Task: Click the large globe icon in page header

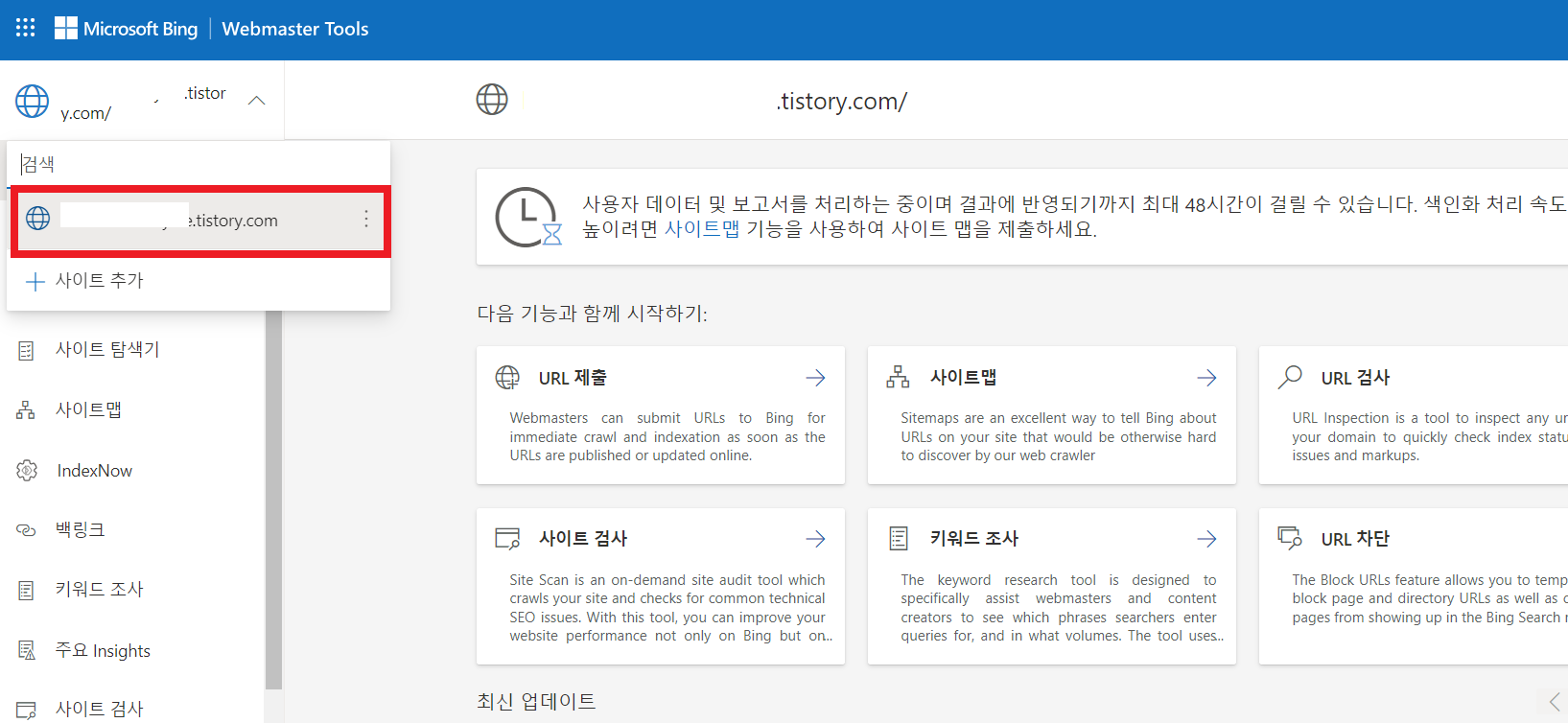Action: tap(492, 100)
